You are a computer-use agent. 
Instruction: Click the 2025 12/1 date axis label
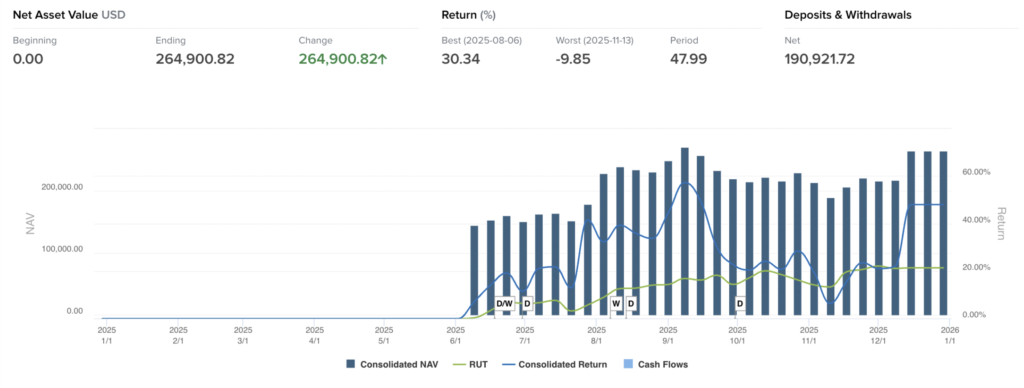tap(878, 336)
